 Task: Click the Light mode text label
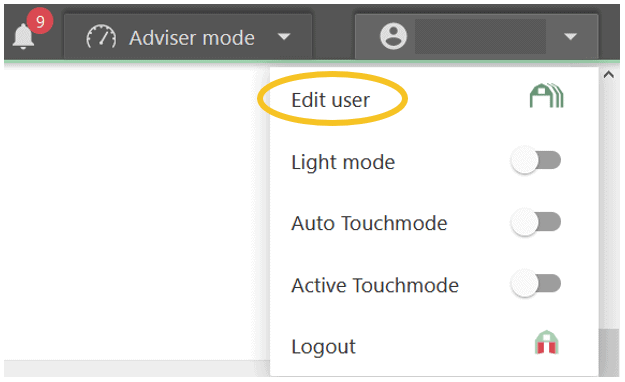coord(343,162)
